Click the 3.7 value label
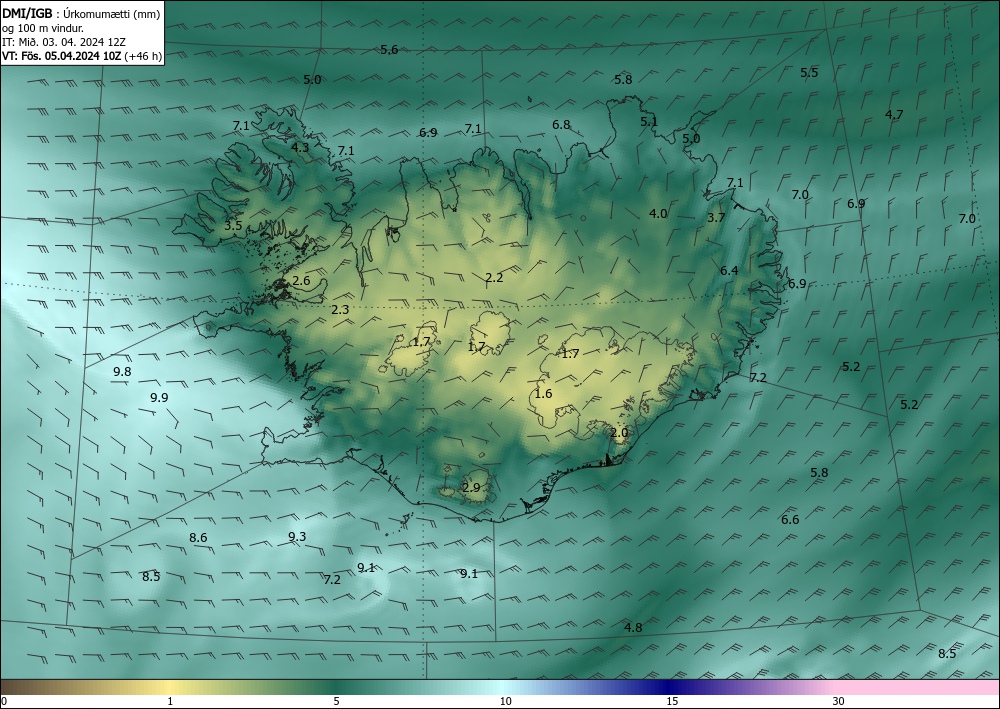The image size is (1000, 709). pyautogui.click(x=716, y=217)
